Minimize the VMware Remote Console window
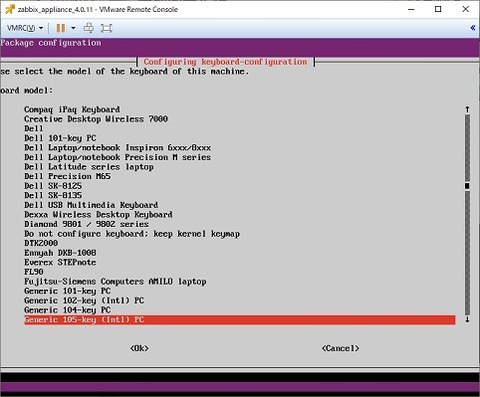Viewport: 480px width, 397px height. [x=411, y=9]
